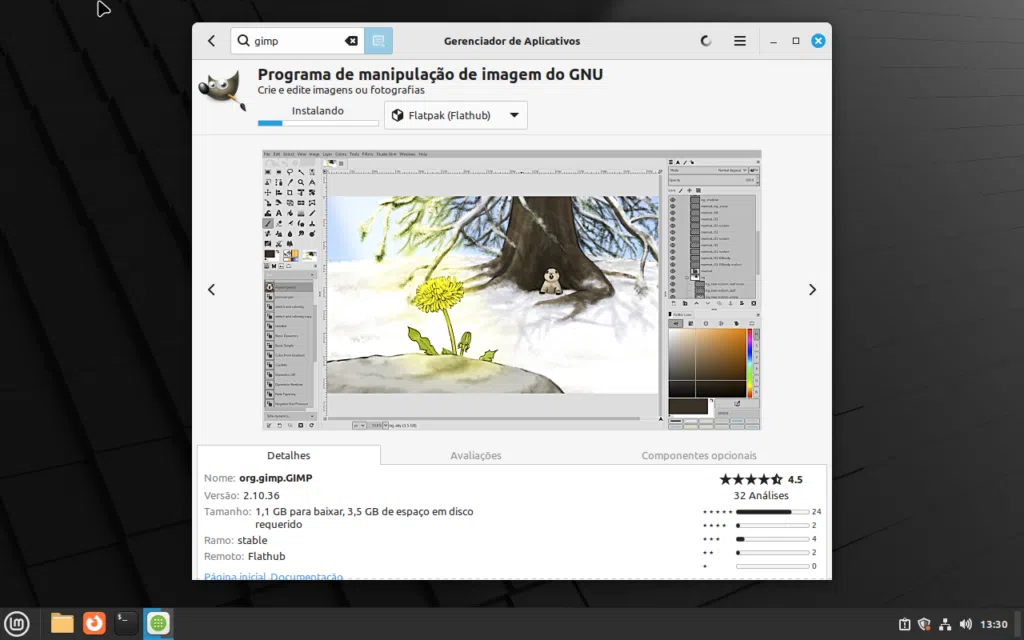
Task: Click the back arrow navigation icon
Action: 211,40
